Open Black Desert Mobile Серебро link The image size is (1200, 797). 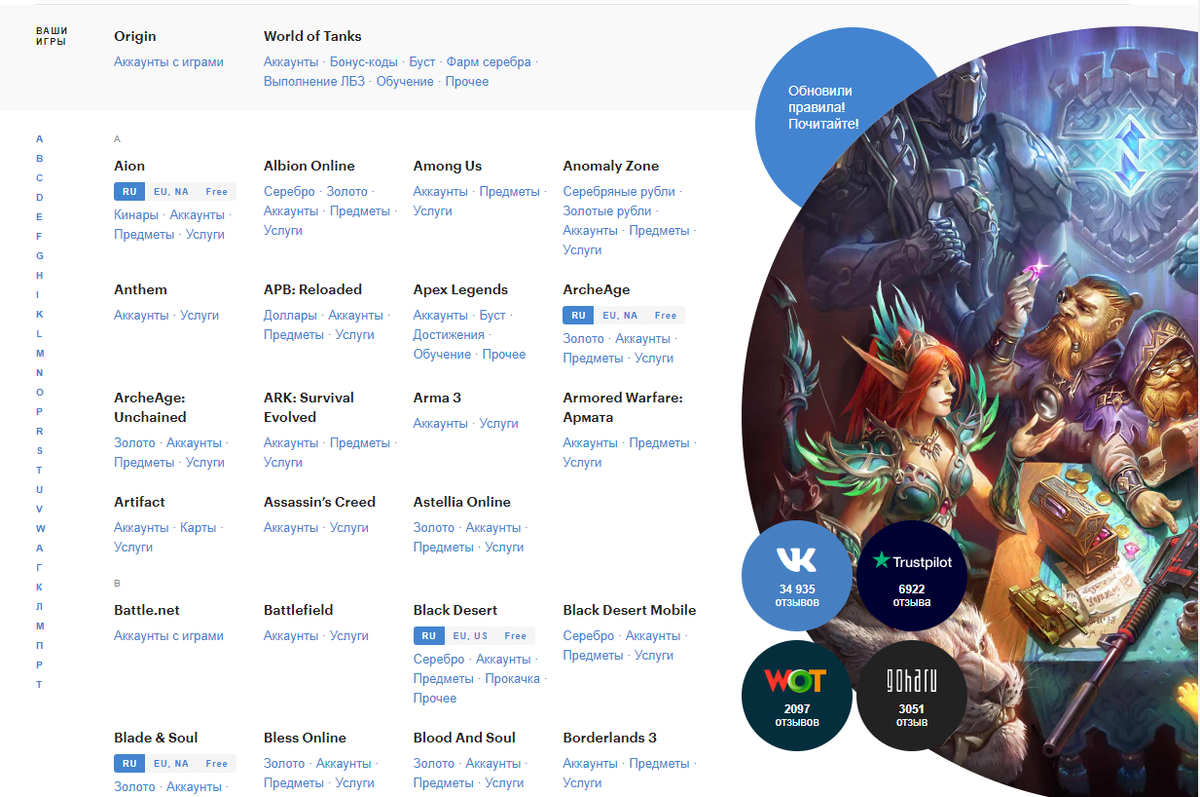[x=588, y=636]
